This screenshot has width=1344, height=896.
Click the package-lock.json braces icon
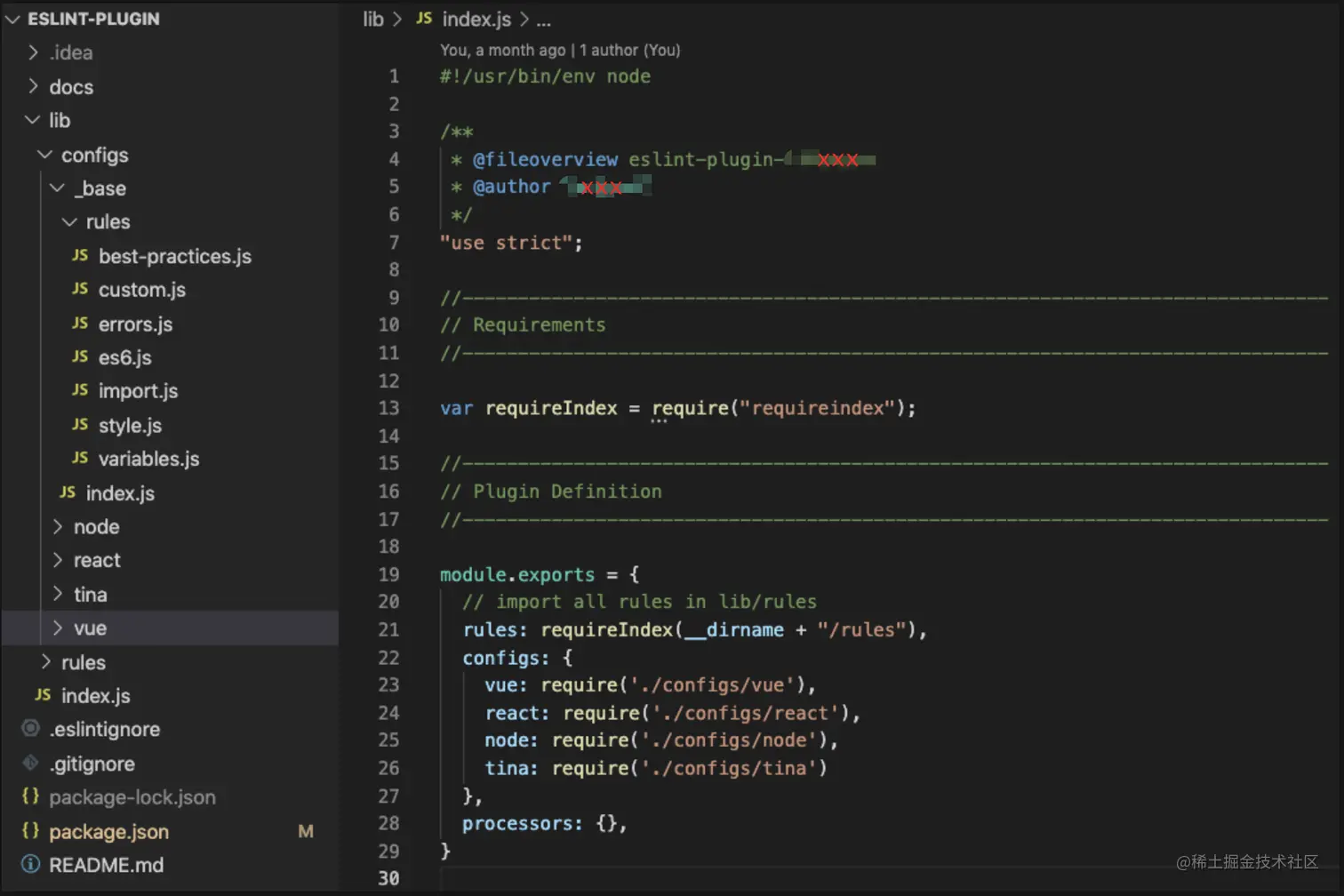point(30,796)
